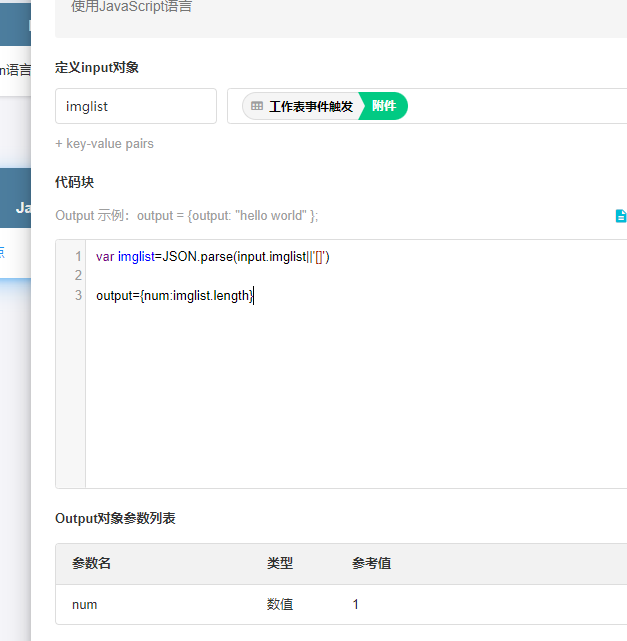The height and width of the screenshot is (641, 627).
Task: Click the 参数名 column header
Action: tap(91, 564)
